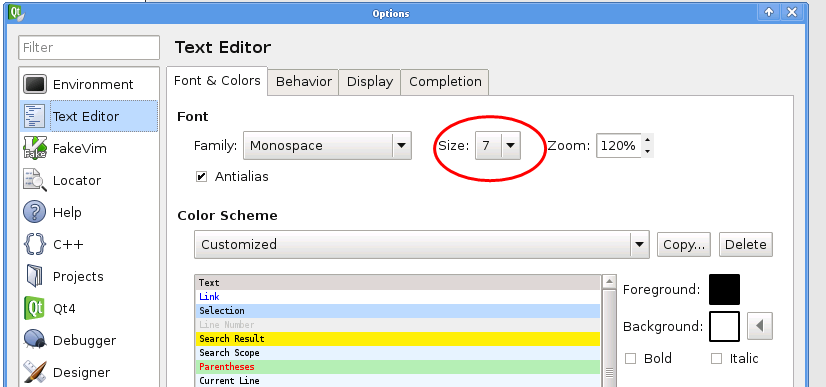Select the Line Number row
This screenshot has height=387, width=826.
397,325
